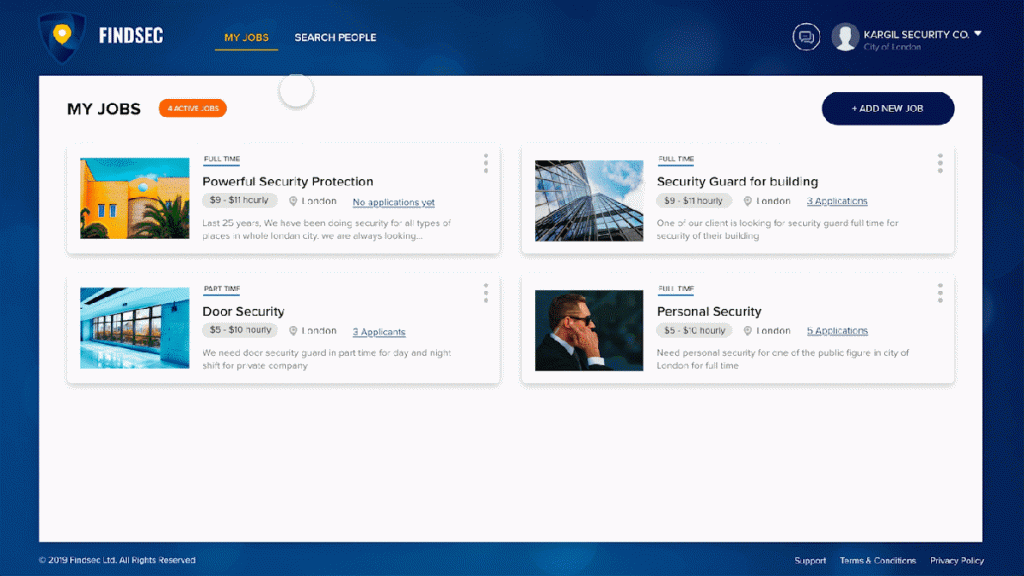
Task: Open three-dot menu for Personal Security
Action: pos(940,293)
